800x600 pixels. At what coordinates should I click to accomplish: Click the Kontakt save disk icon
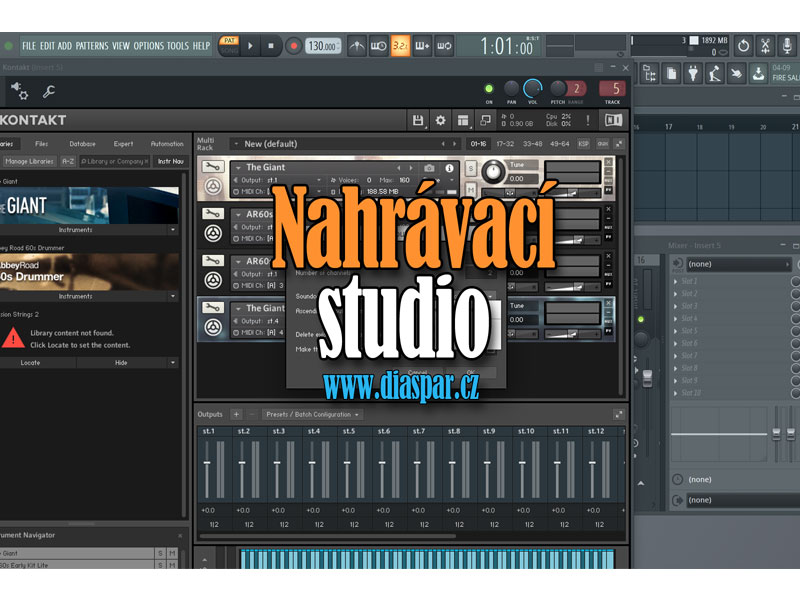419,120
